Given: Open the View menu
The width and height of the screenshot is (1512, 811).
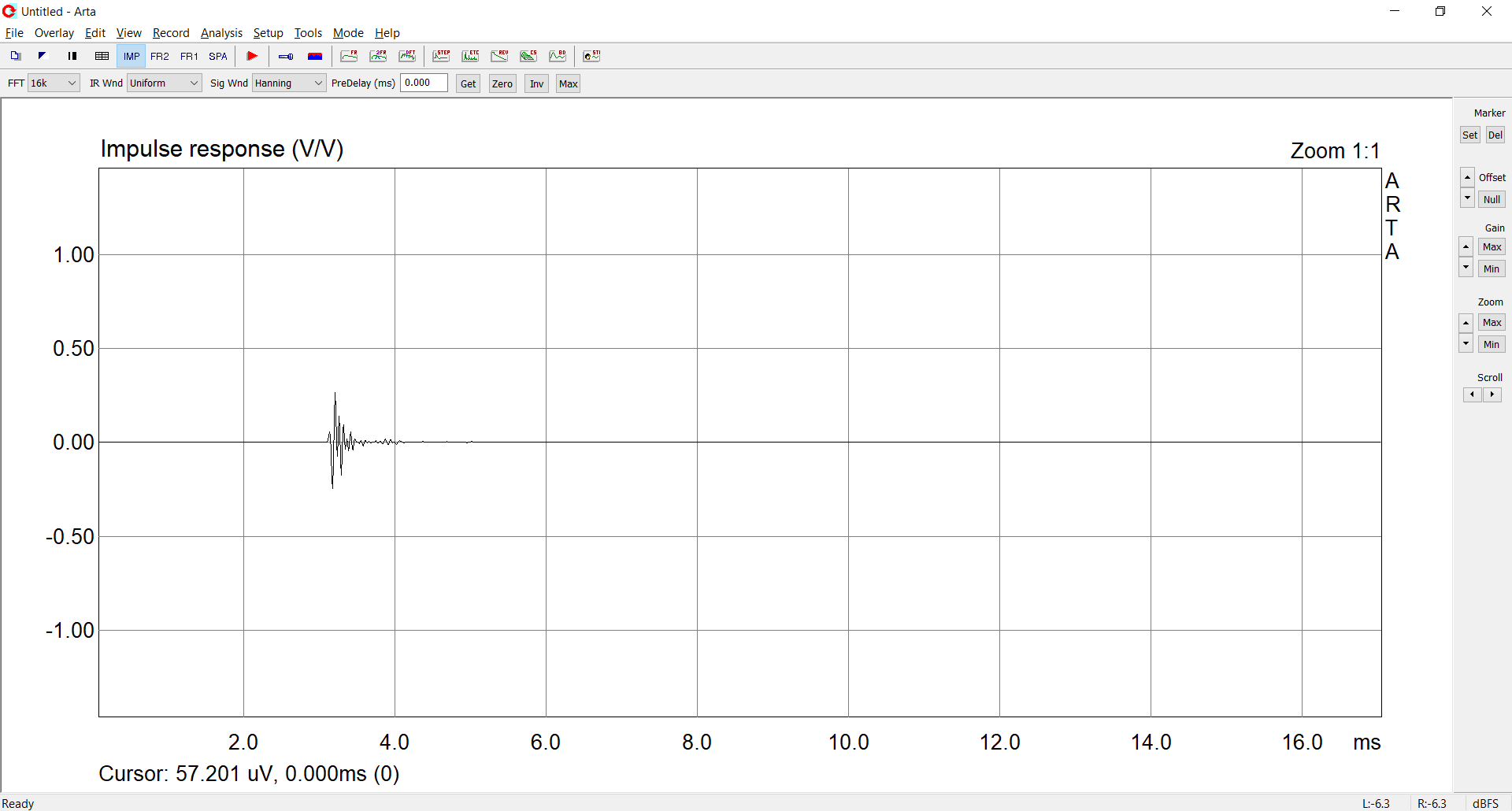Looking at the screenshot, I should click(x=128, y=33).
